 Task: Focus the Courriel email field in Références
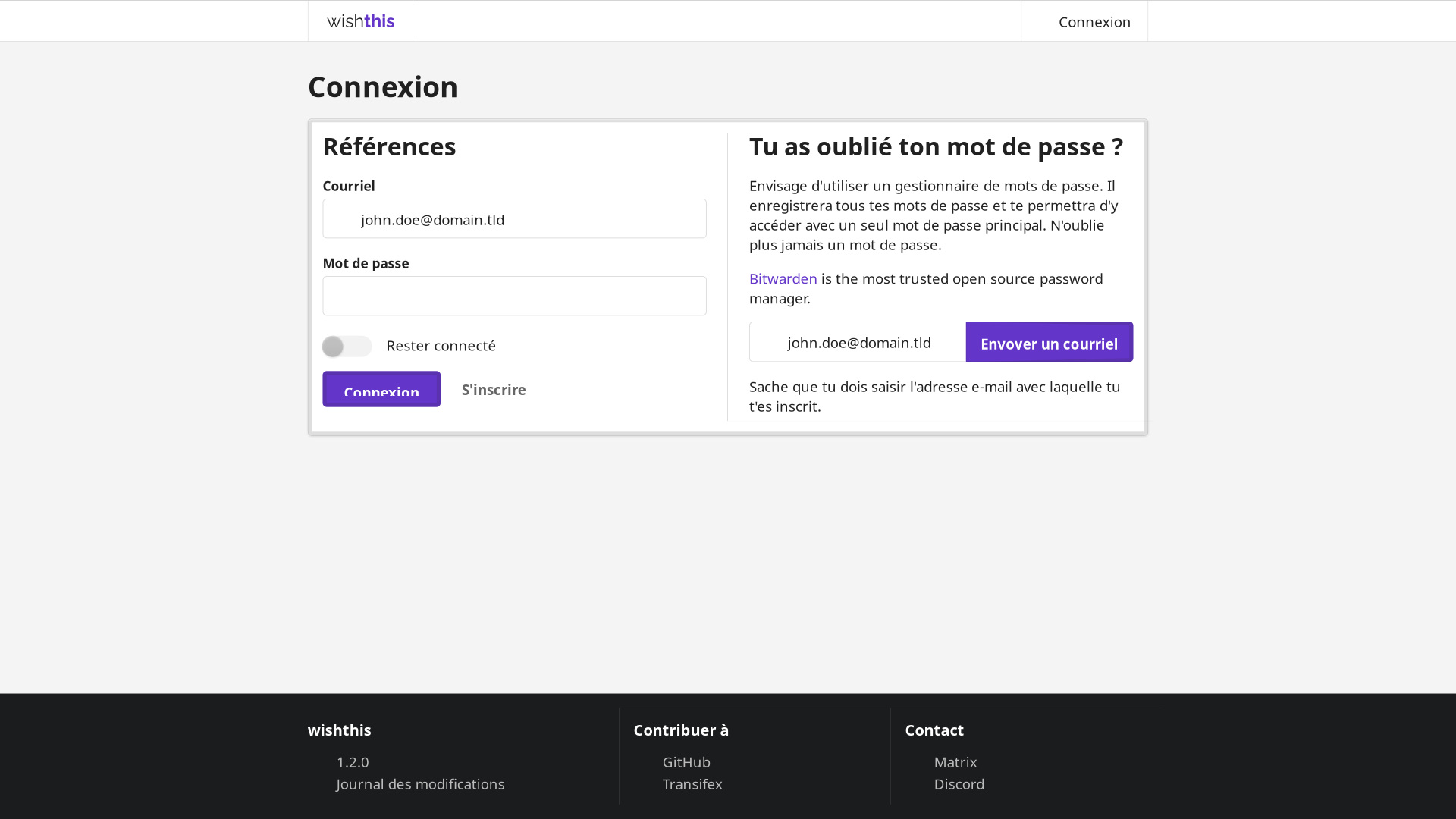point(514,219)
